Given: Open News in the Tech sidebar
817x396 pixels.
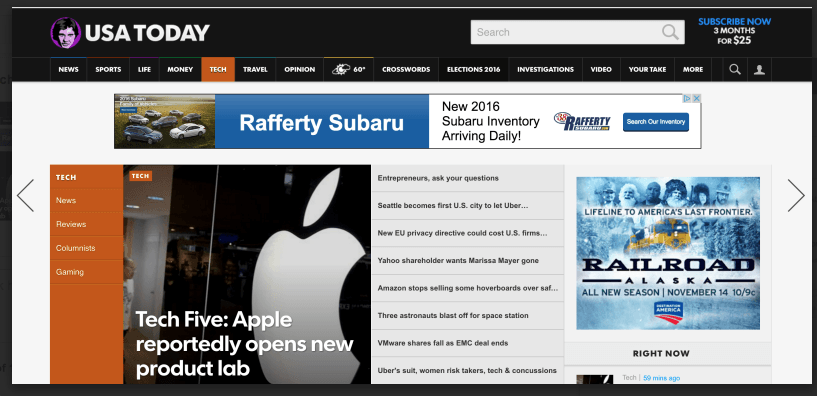Looking at the screenshot, I should [x=66, y=200].
